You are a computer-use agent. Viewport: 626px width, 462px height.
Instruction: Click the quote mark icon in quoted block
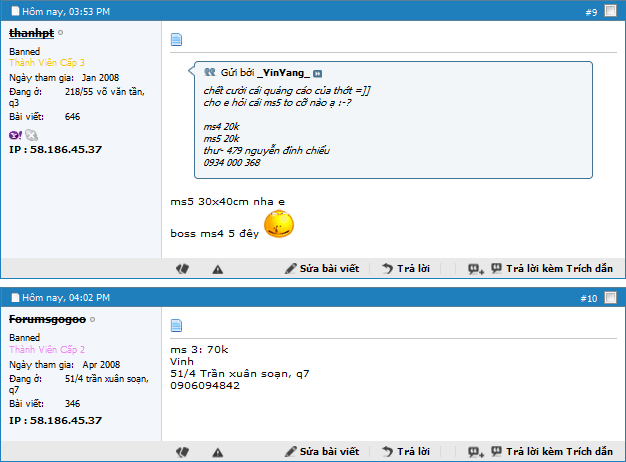coord(210,72)
